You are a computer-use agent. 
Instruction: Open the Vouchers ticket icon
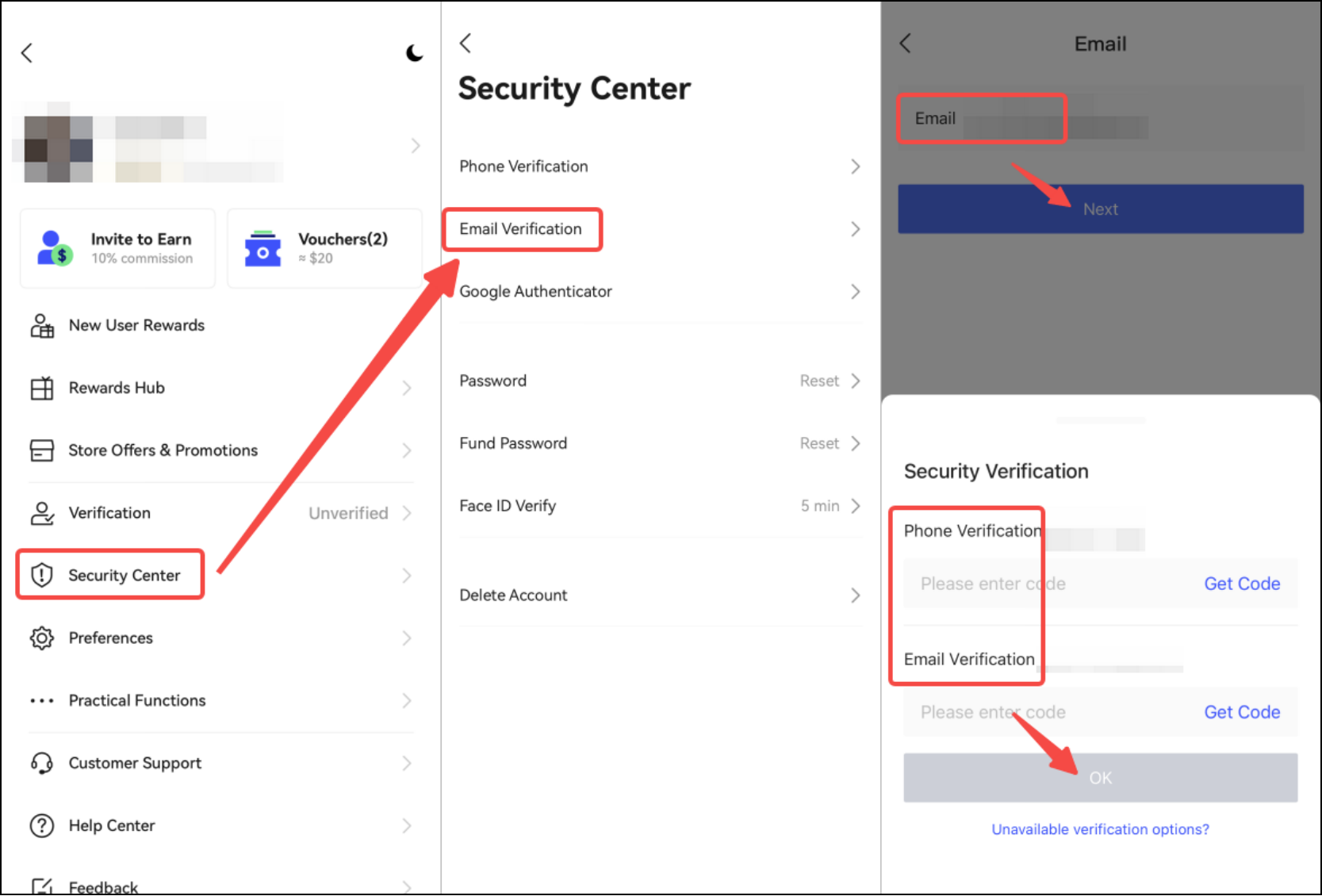(x=262, y=248)
